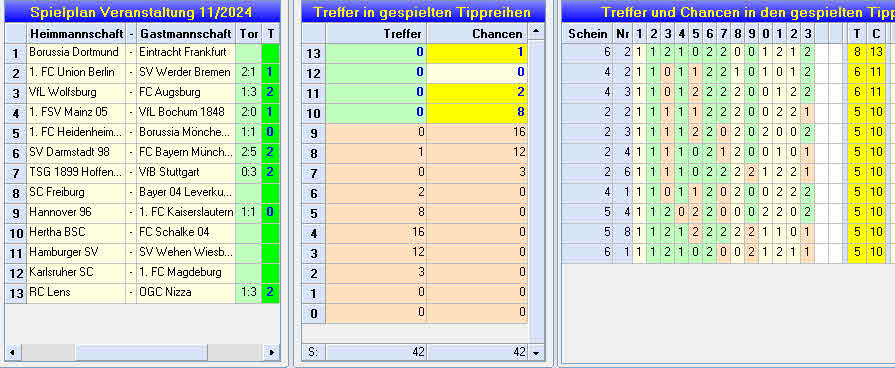Click the up arrow of Treffer table scrollbar
The image size is (895, 368).
click(536, 33)
